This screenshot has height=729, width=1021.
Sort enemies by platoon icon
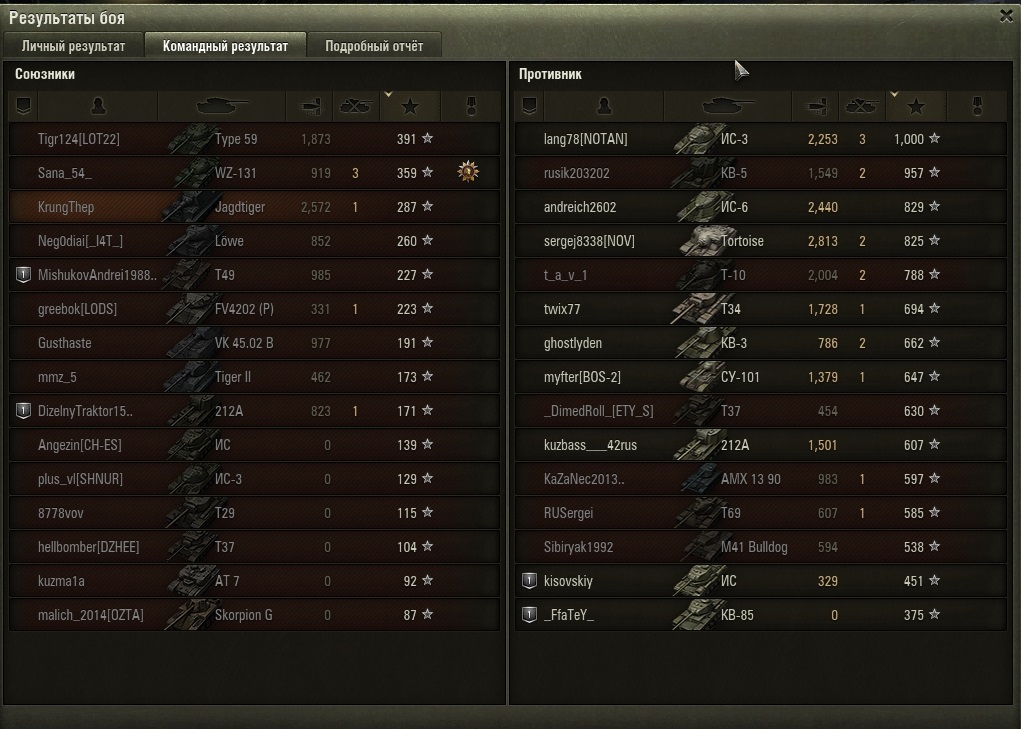click(529, 106)
